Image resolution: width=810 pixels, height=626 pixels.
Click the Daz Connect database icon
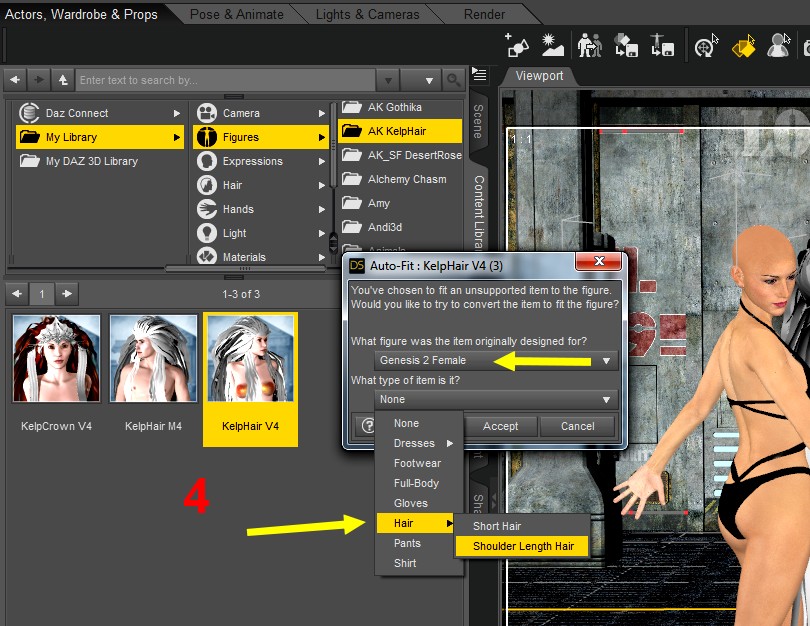(29, 113)
